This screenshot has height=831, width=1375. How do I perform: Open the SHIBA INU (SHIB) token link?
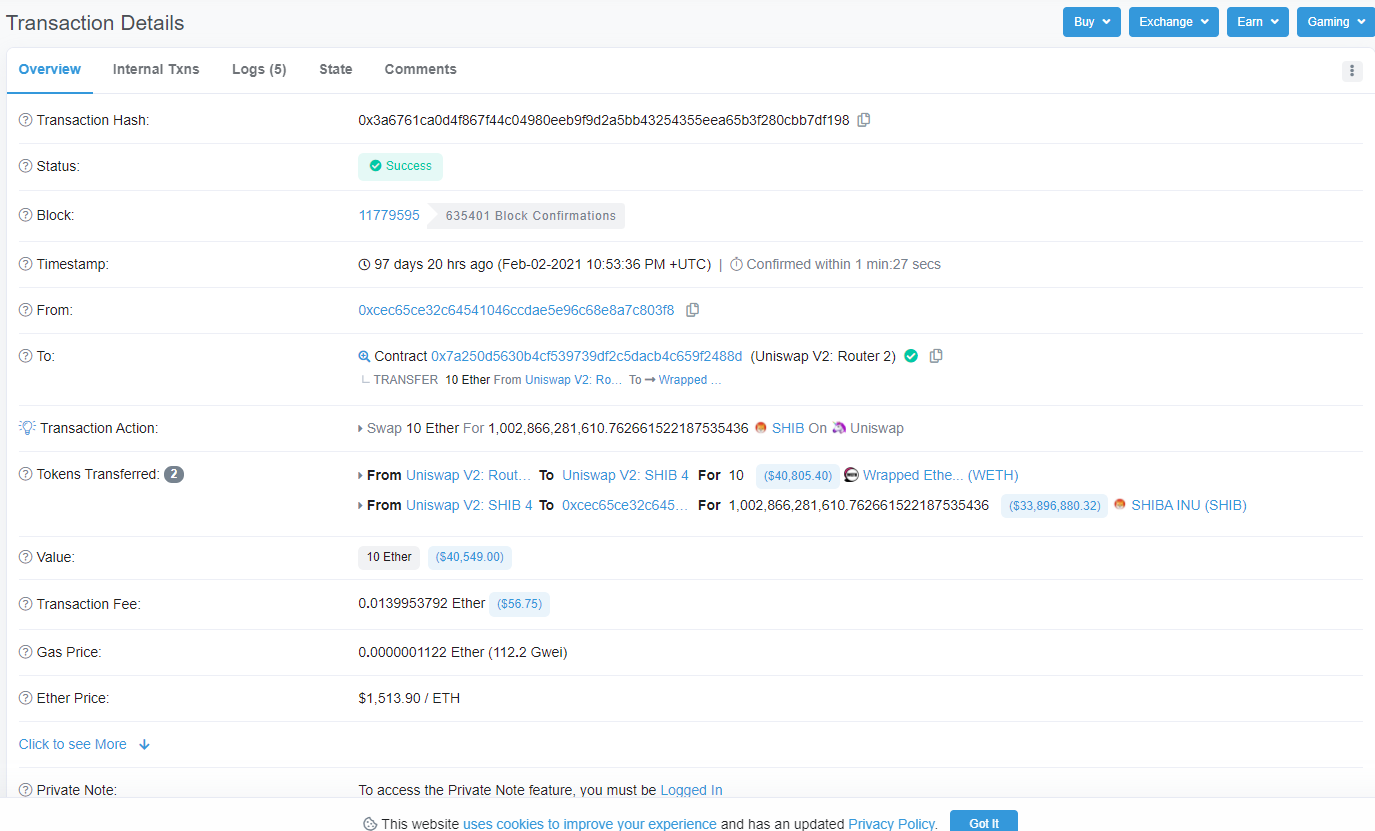1189,505
